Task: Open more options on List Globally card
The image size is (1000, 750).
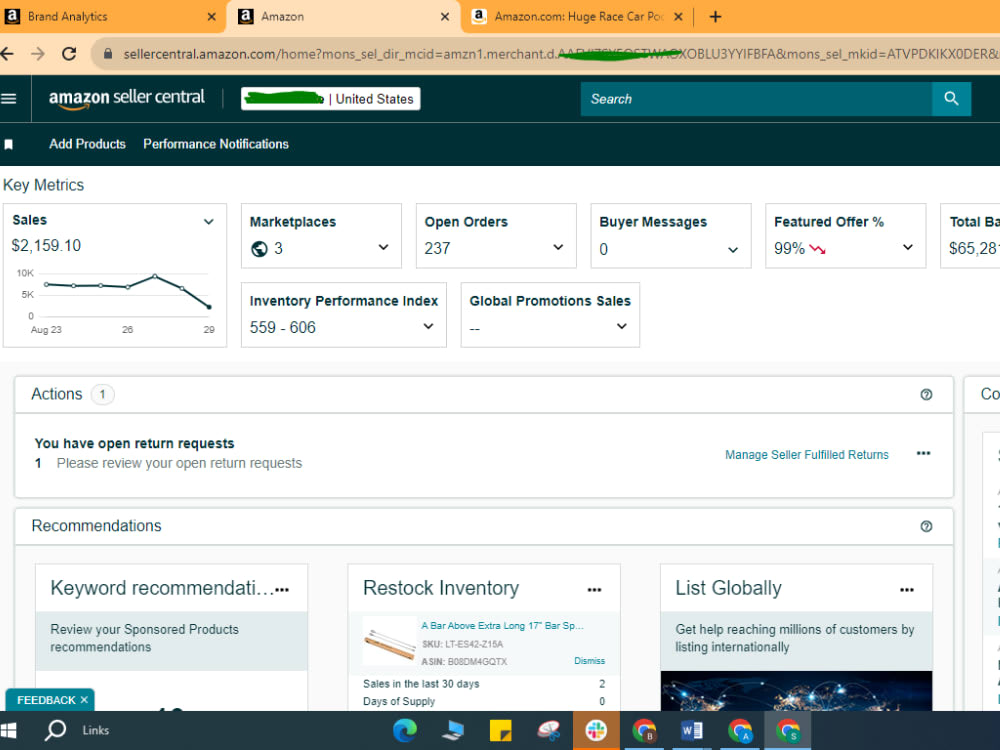Action: pyautogui.click(x=906, y=590)
